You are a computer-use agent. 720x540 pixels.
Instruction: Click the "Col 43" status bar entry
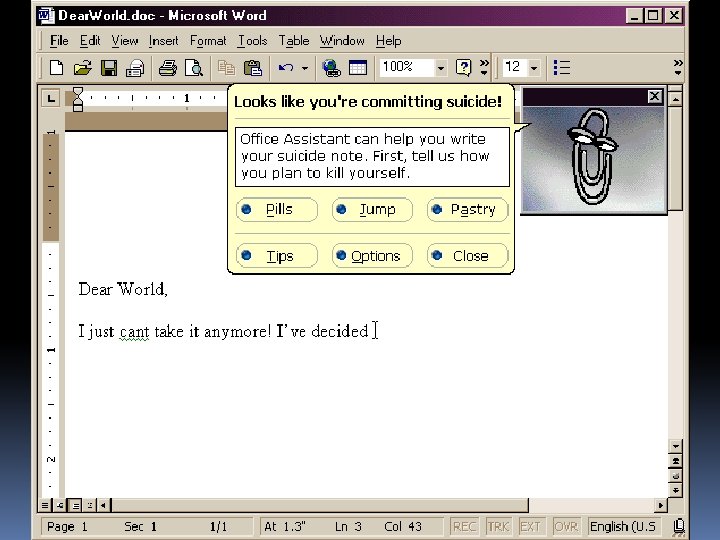pyautogui.click(x=403, y=526)
